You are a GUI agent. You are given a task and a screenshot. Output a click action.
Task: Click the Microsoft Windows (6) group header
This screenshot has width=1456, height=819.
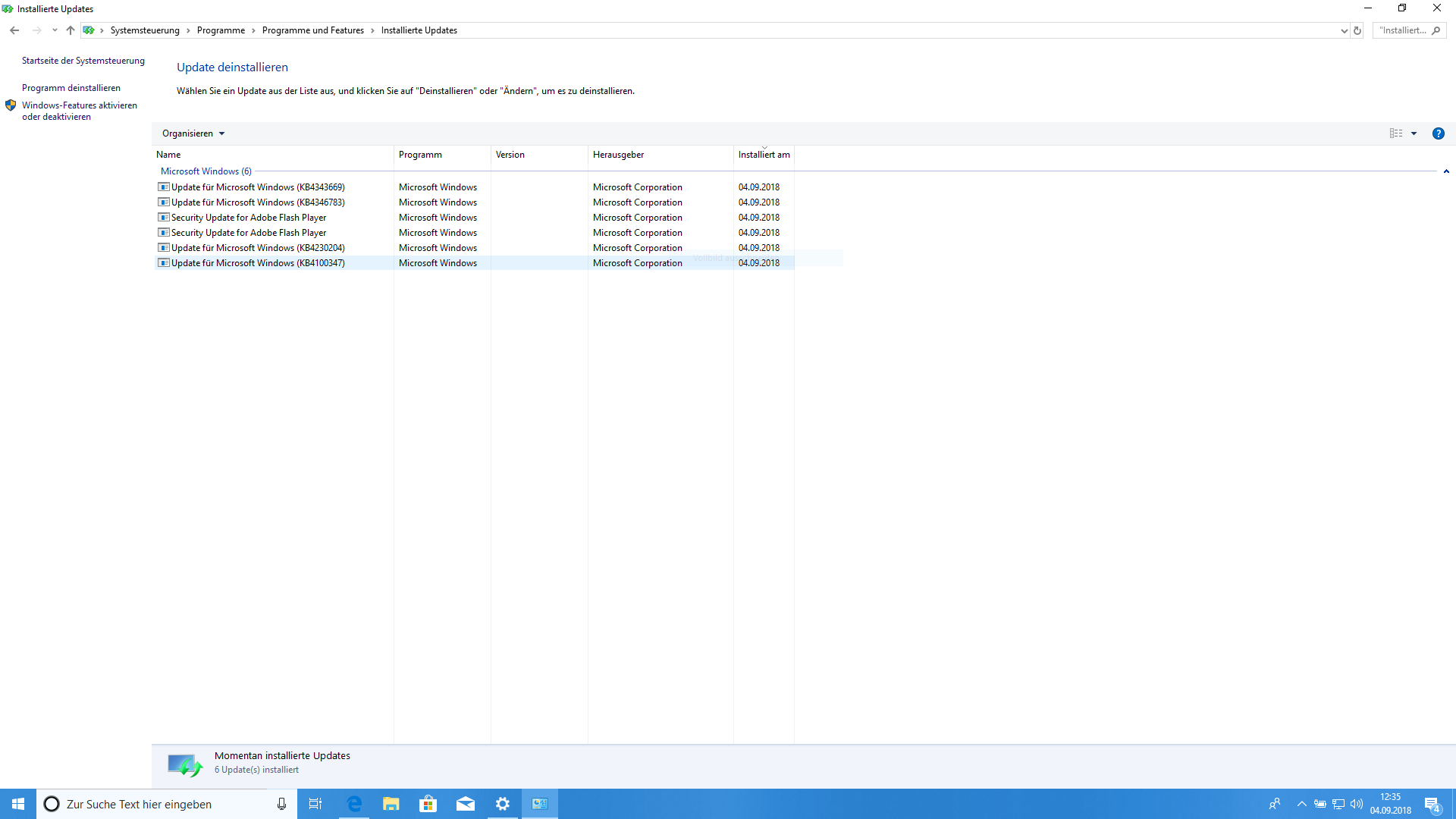click(x=206, y=171)
